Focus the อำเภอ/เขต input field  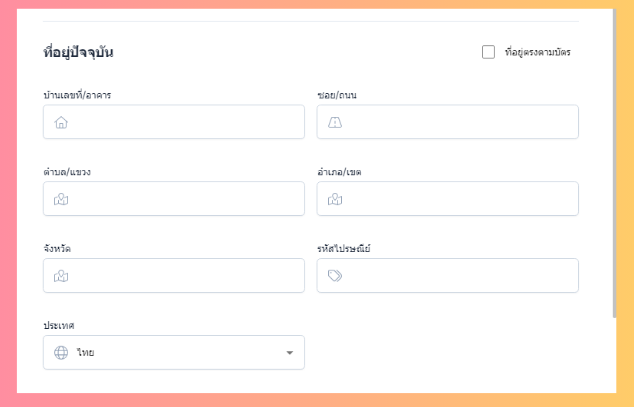pyautogui.click(x=459, y=199)
